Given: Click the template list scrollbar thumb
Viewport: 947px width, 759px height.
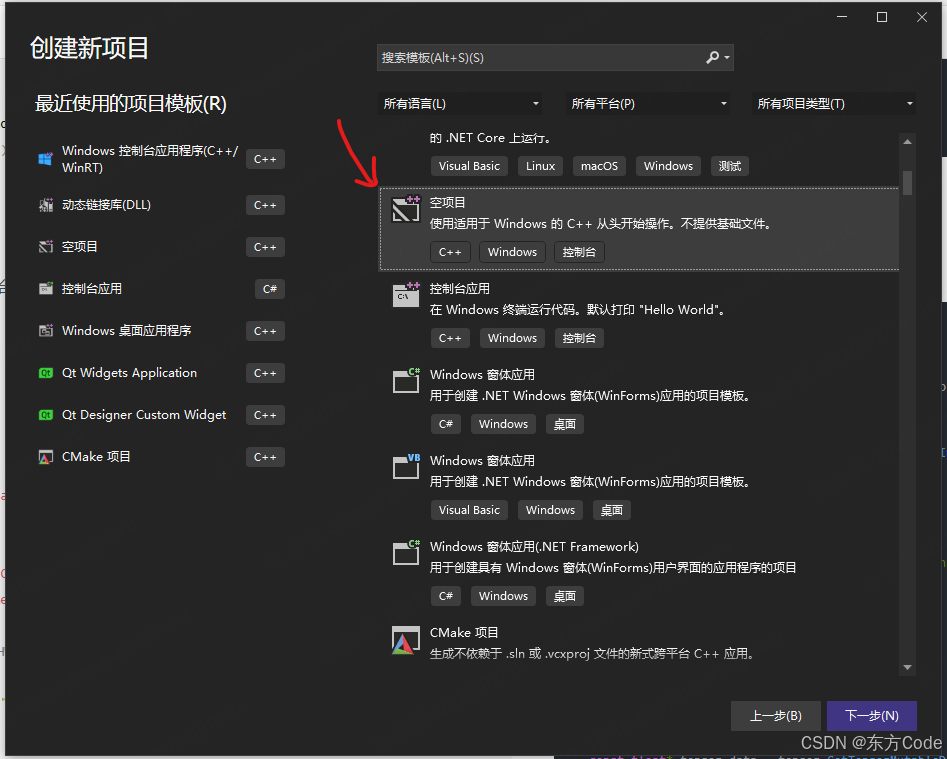Looking at the screenshot, I should pyautogui.click(x=907, y=182).
